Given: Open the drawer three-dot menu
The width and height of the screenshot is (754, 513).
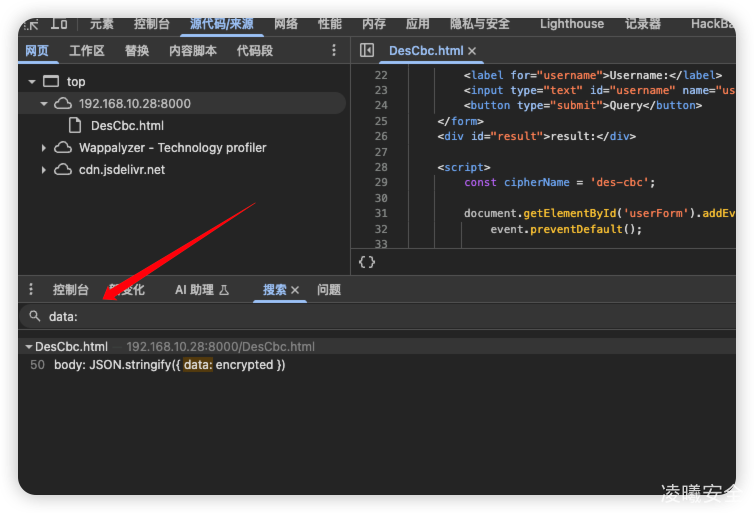Looking at the screenshot, I should [x=31, y=290].
